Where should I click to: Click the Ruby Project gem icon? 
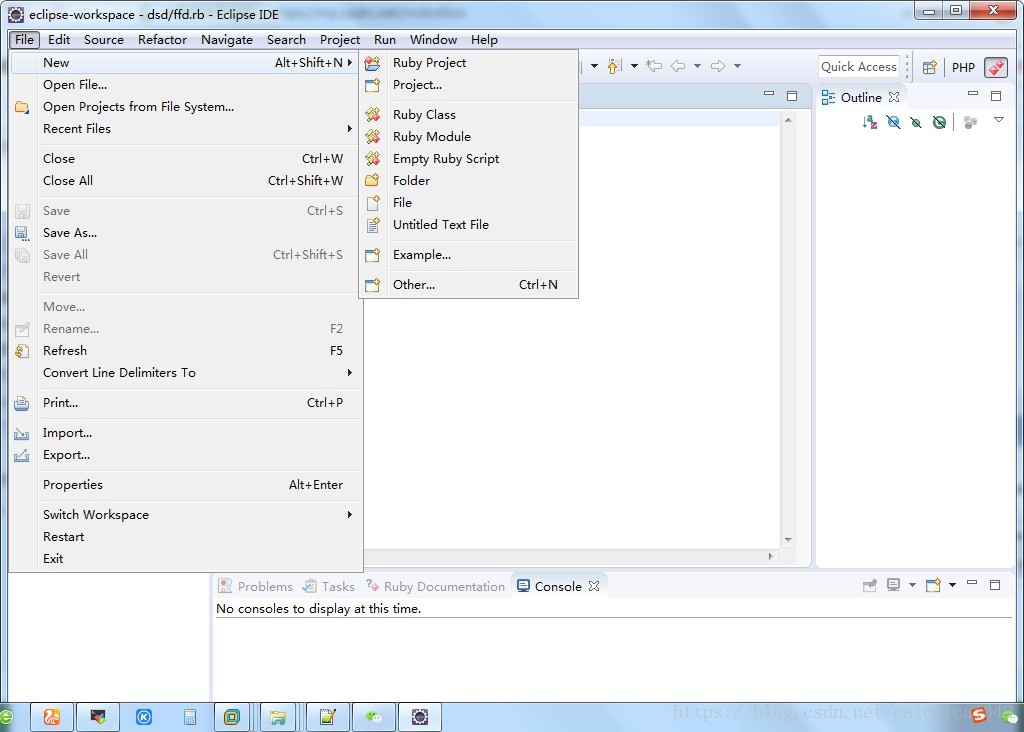pos(372,63)
